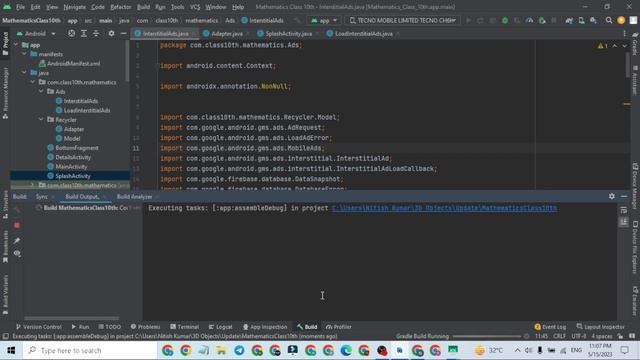The height and width of the screenshot is (360, 640).
Task: Hide the Project tool window
Action: [123, 33]
